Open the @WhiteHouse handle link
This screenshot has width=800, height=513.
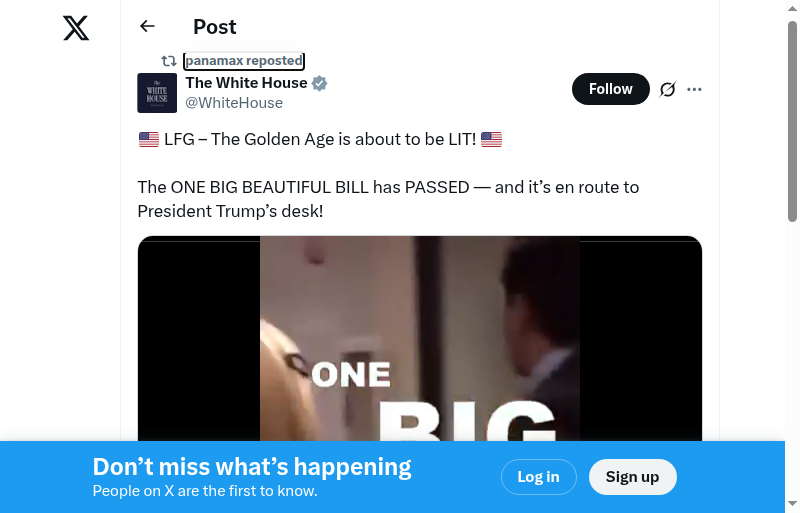[x=234, y=103]
